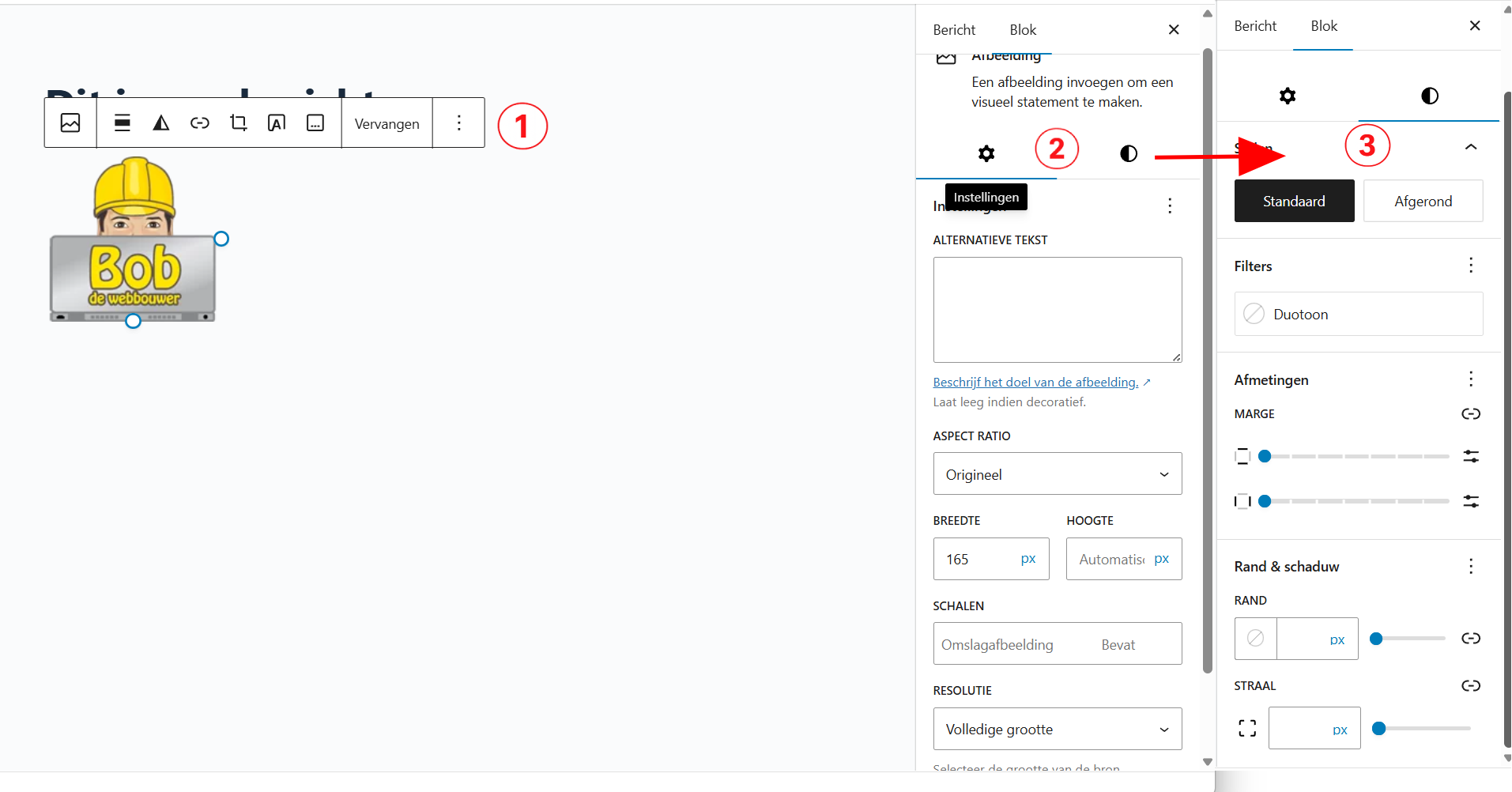This screenshot has width=1512, height=792.
Task: Add text over image toolbar icon
Action: click(x=277, y=123)
